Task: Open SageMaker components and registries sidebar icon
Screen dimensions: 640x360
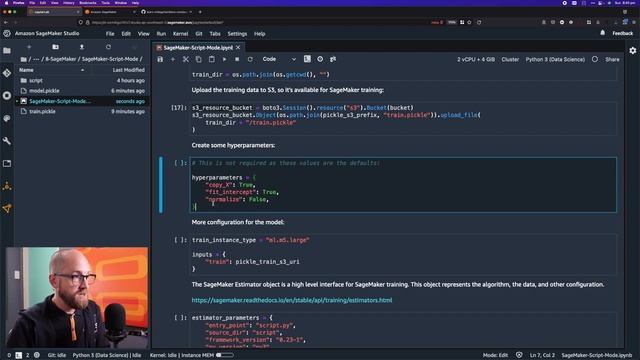Action: tap(7, 186)
